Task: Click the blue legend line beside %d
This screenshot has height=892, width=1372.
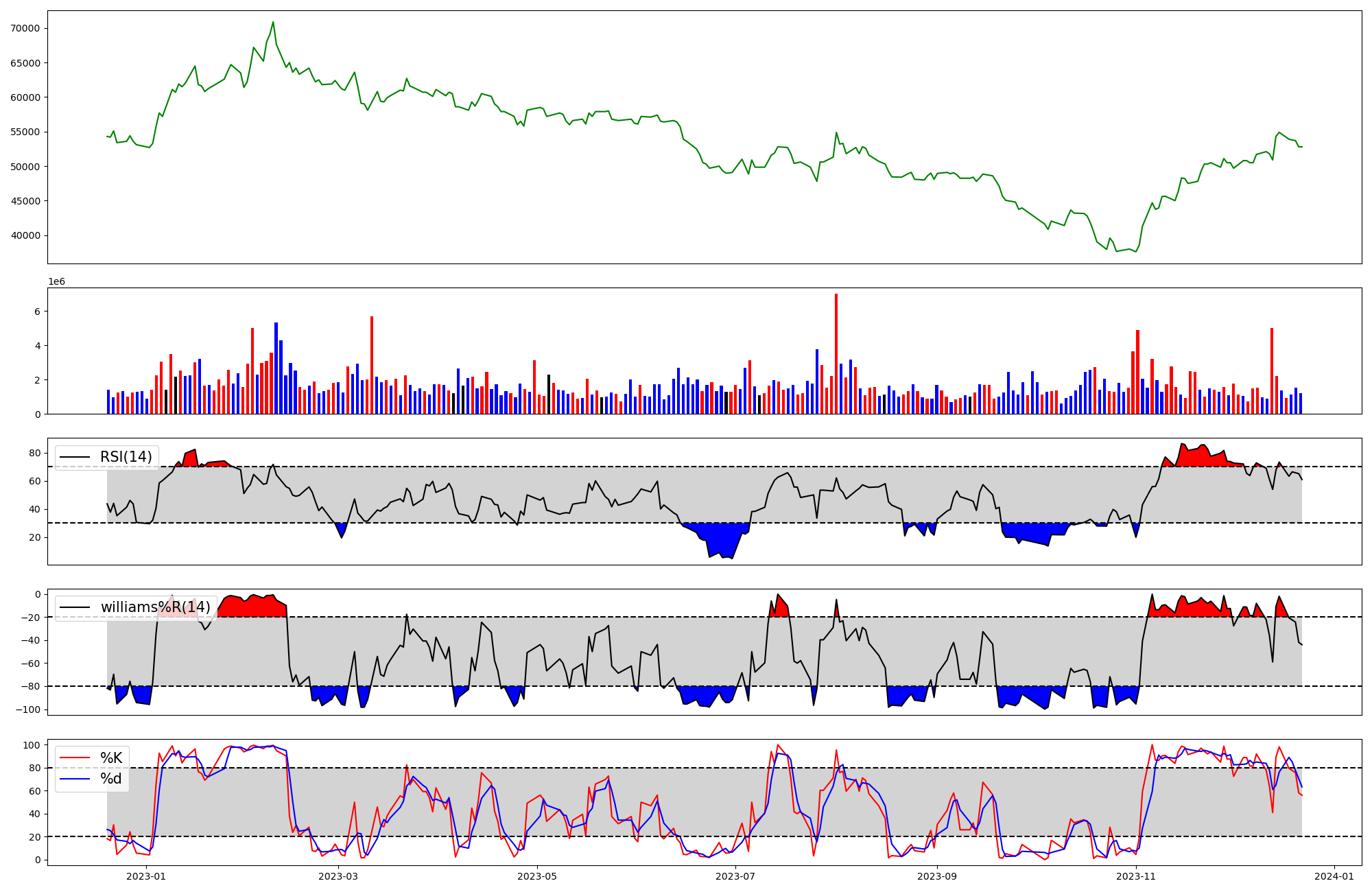Action: (75, 779)
